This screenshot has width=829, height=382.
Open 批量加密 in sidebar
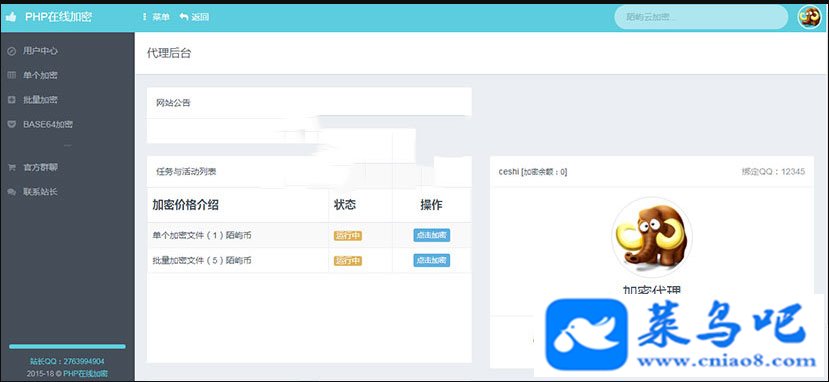(40, 100)
